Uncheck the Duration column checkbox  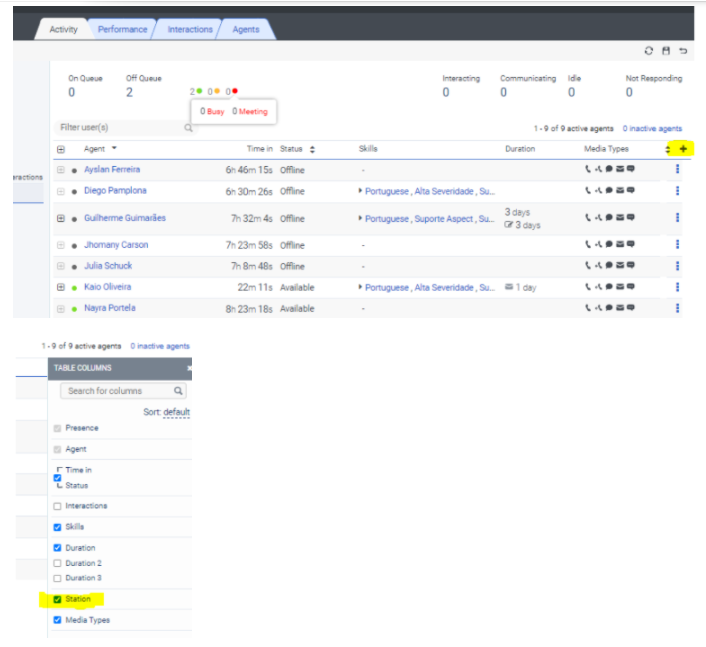[57, 548]
